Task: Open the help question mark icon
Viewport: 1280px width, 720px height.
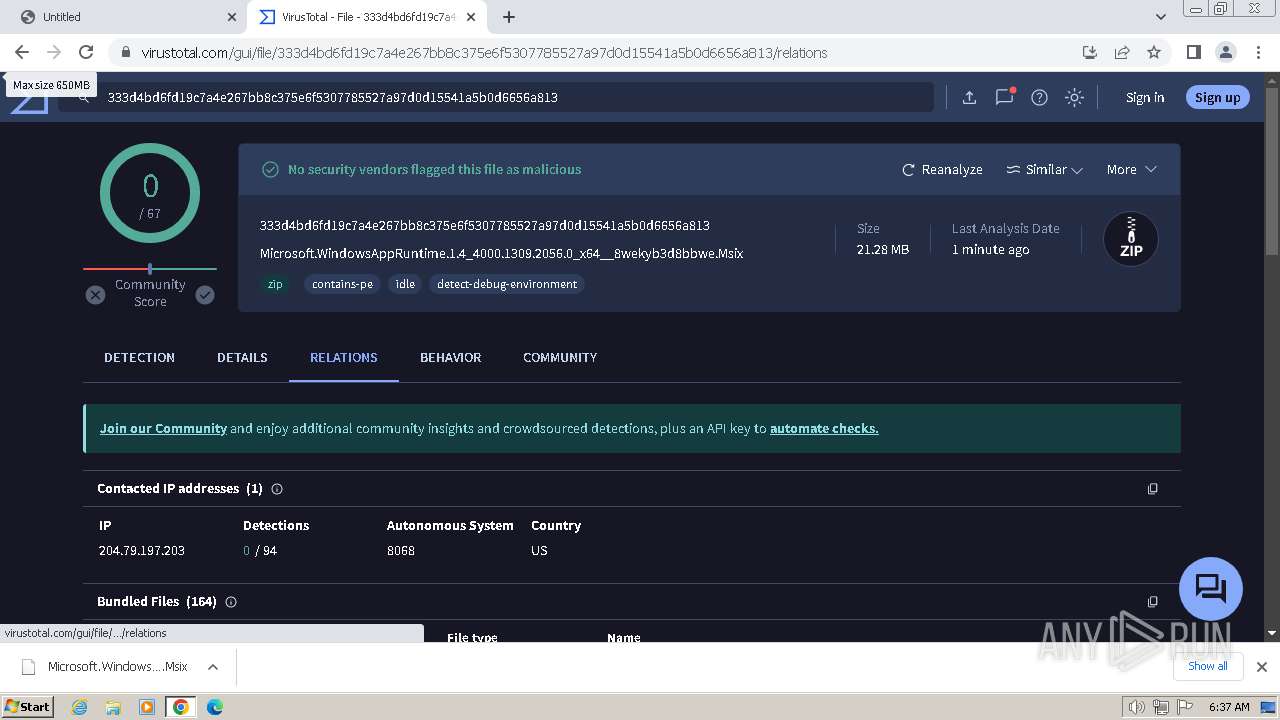Action: (1039, 97)
